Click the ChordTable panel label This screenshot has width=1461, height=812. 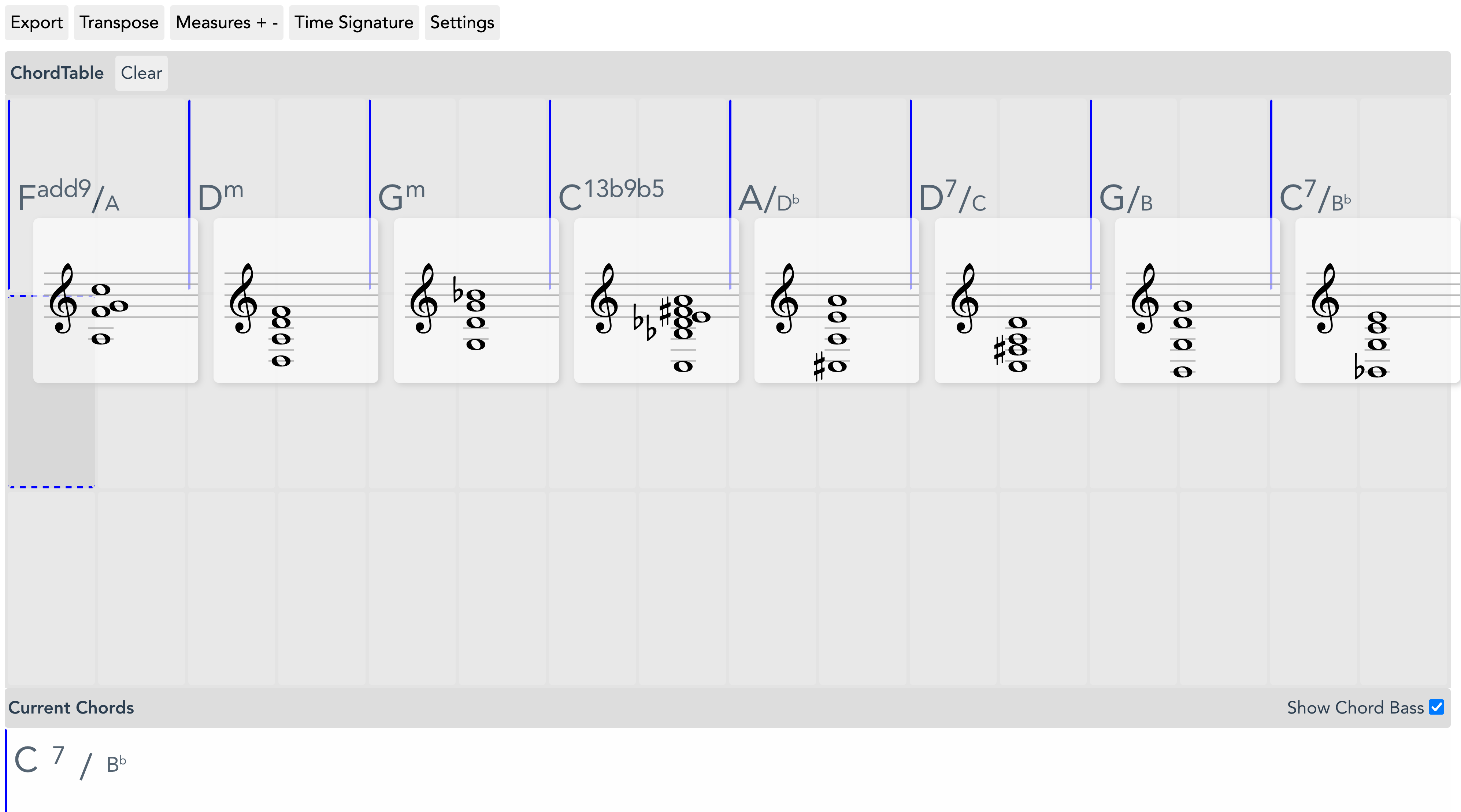coord(57,72)
